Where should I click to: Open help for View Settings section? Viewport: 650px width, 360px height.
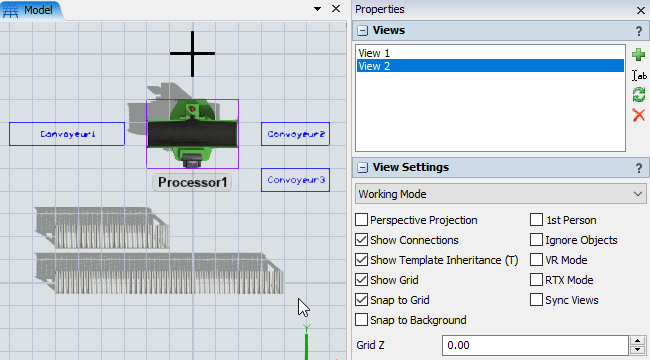click(639, 168)
